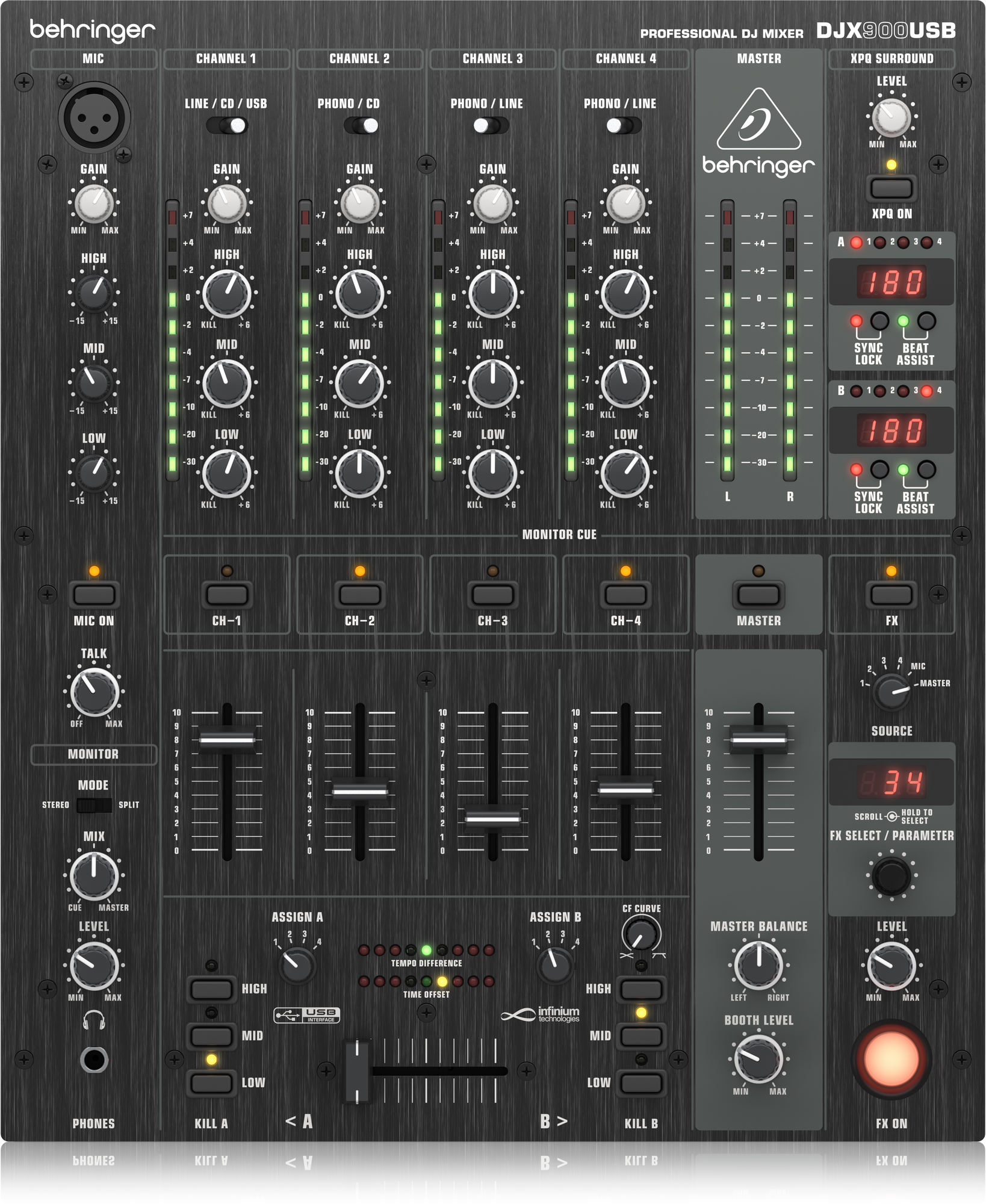Enable monitor cue for CH-2
This screenshot has width=986, height=1204.
[359, 594]
